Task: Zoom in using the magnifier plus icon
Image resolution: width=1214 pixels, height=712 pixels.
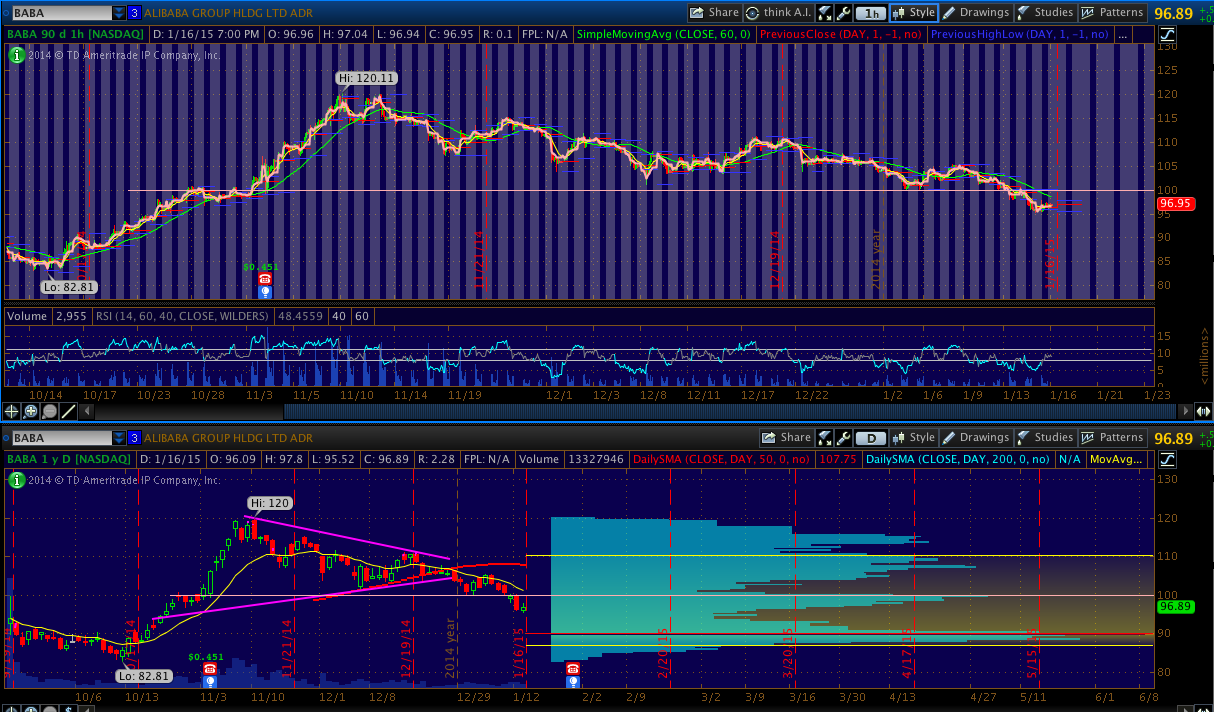Action: coord(30,411)
